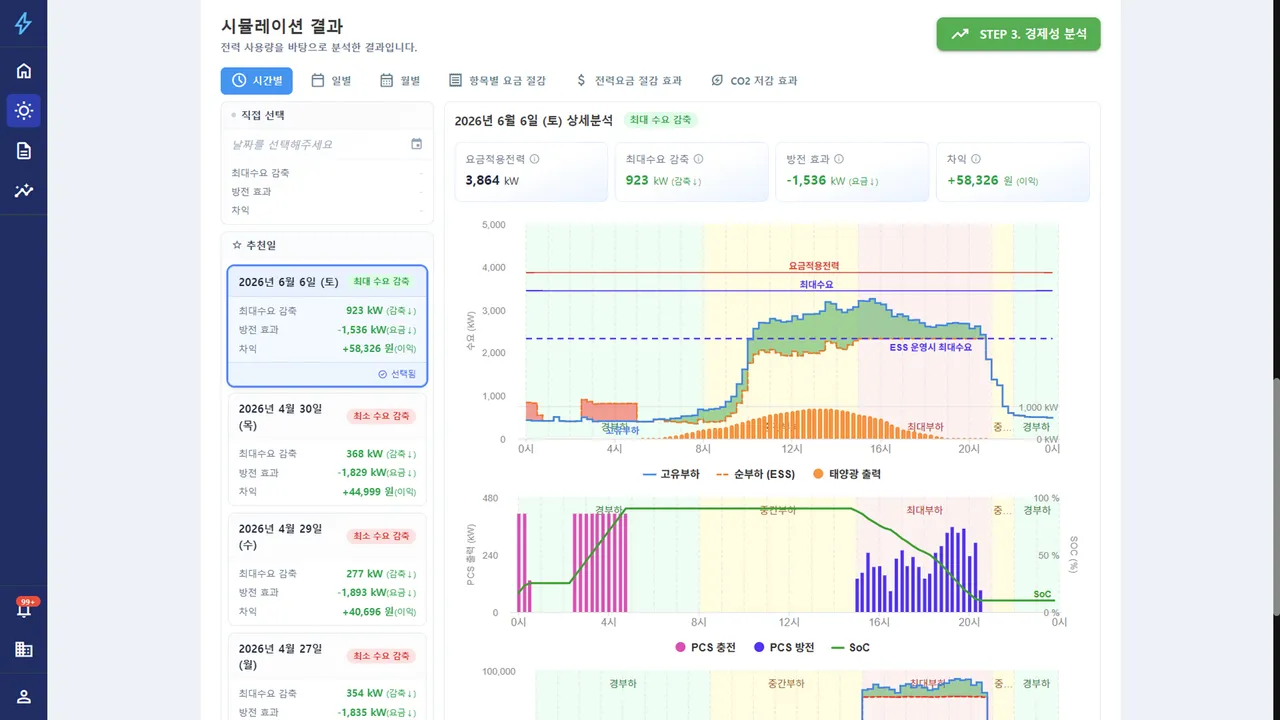Open the building organization sidebar icon

(23, 649)
